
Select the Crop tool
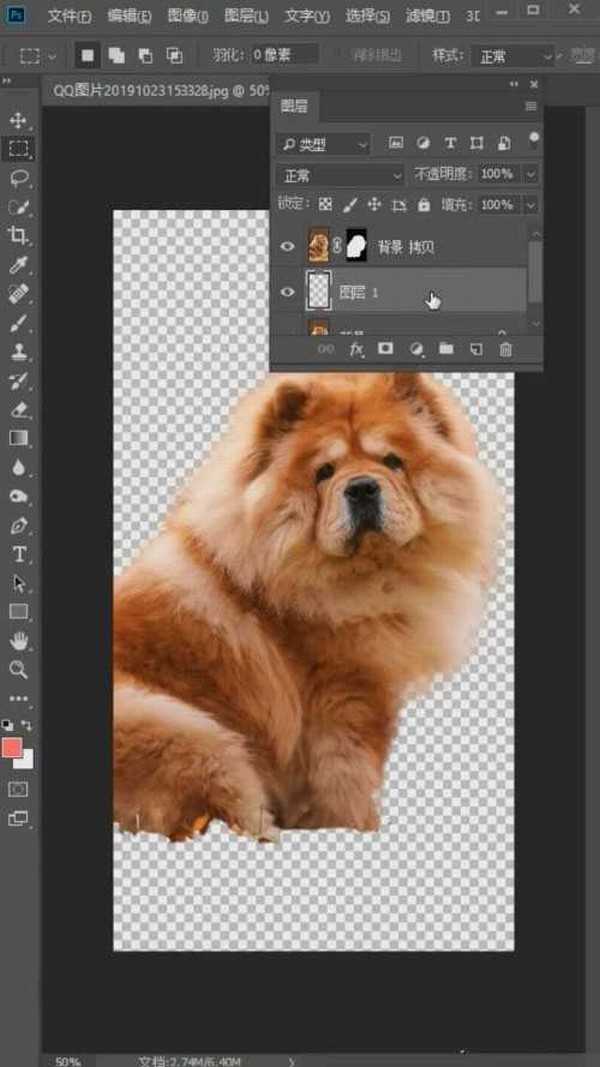[x=19, y=236]
